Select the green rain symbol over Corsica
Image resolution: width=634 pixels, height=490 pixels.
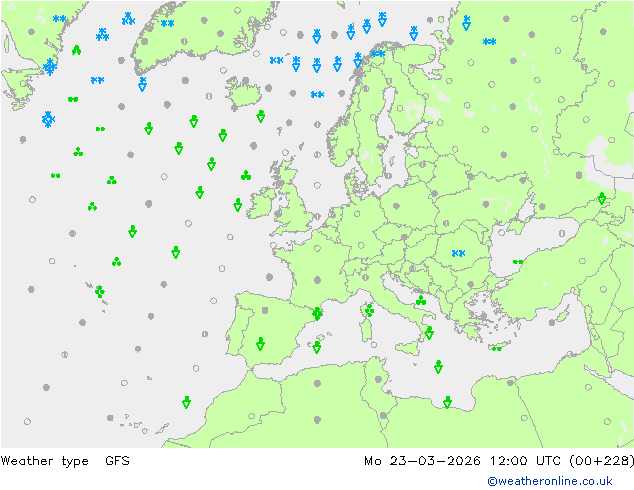369,310
